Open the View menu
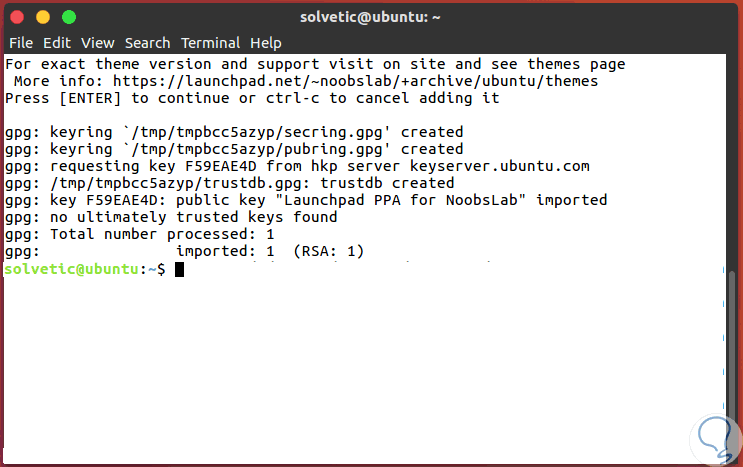The image size is (743, 467). (97, 43)
